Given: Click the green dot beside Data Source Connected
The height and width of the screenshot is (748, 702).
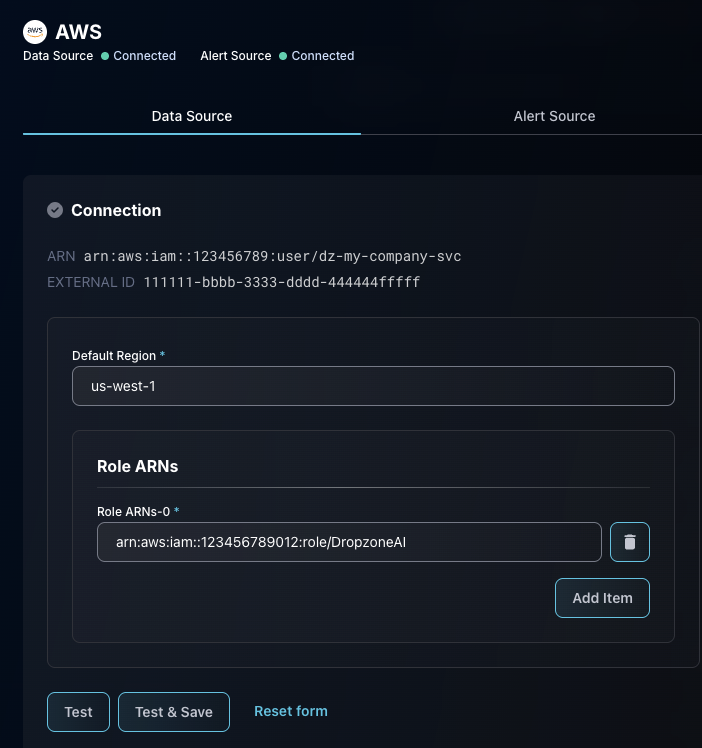Looking at the screenshot, I should pos(105,56).
